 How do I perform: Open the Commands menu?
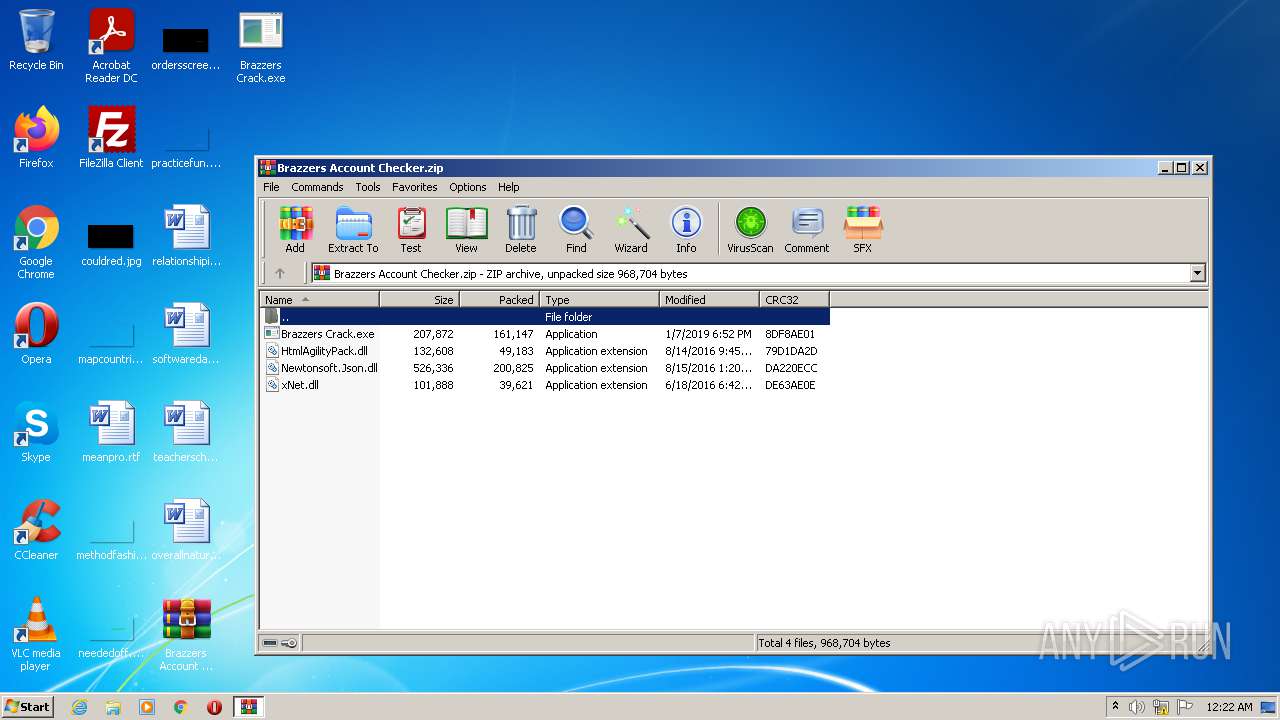(x=317, y=187)
